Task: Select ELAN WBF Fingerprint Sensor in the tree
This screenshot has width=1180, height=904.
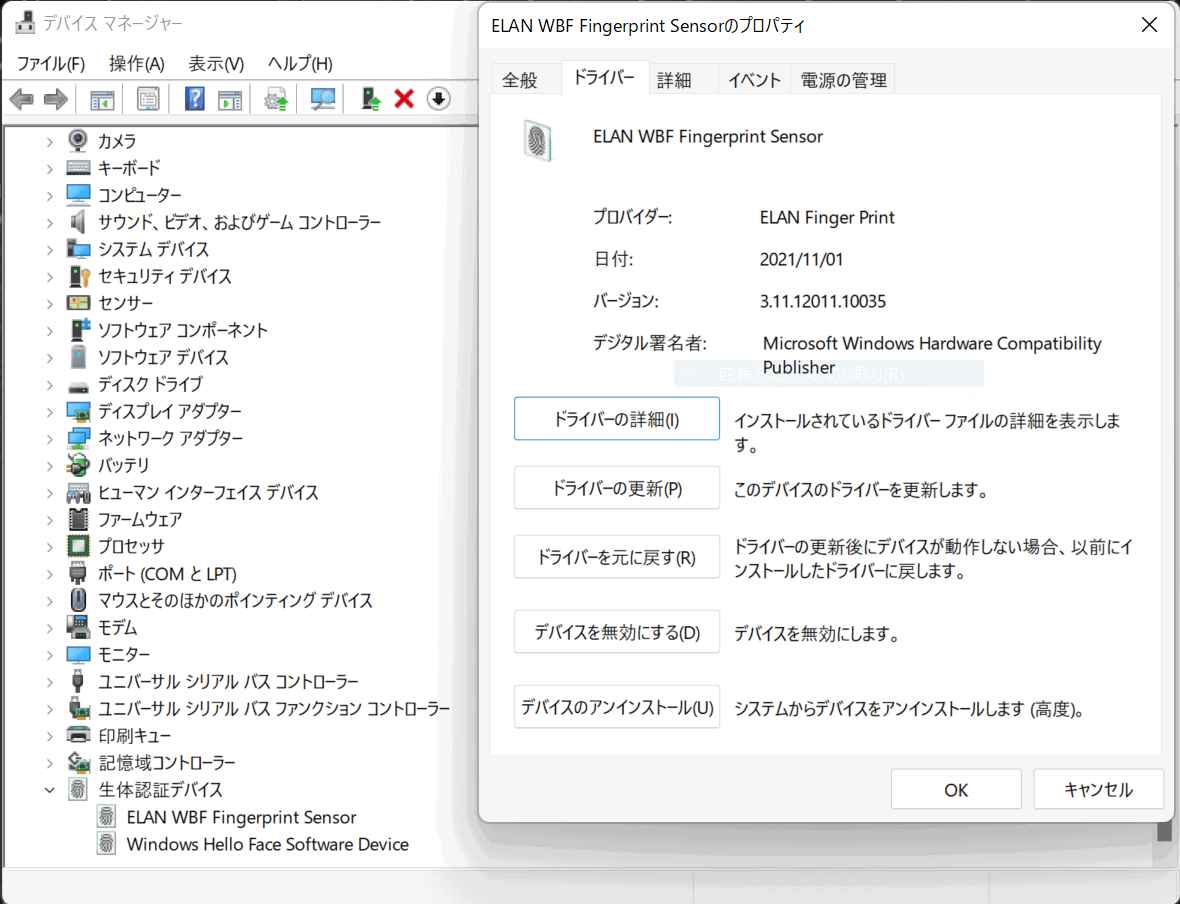Action: click(x=242, y=817)
